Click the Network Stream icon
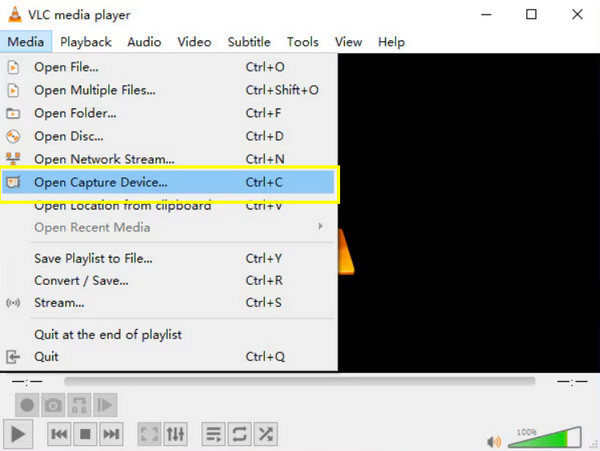 click(13, 159)
